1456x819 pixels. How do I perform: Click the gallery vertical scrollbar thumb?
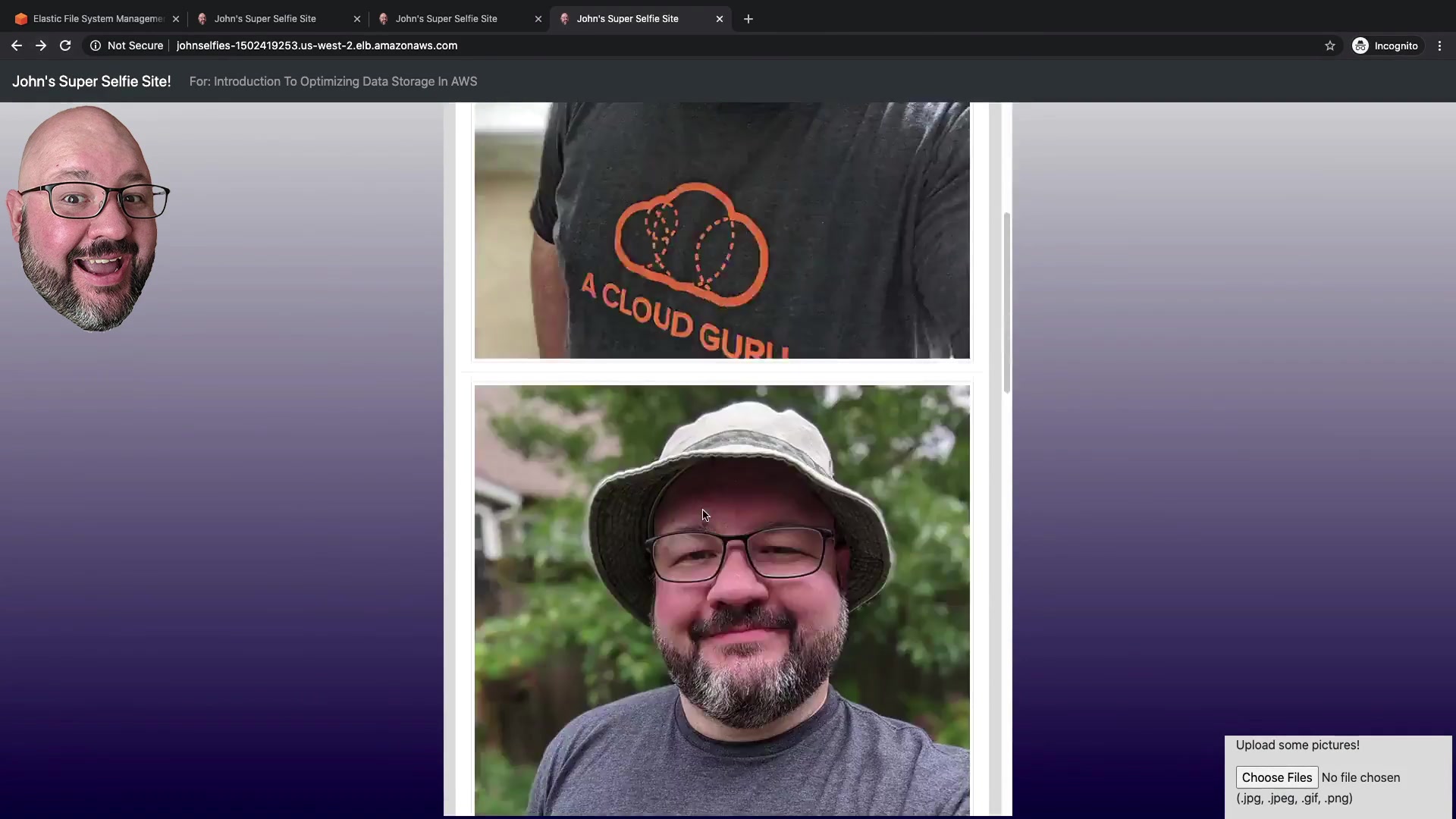1006,303
